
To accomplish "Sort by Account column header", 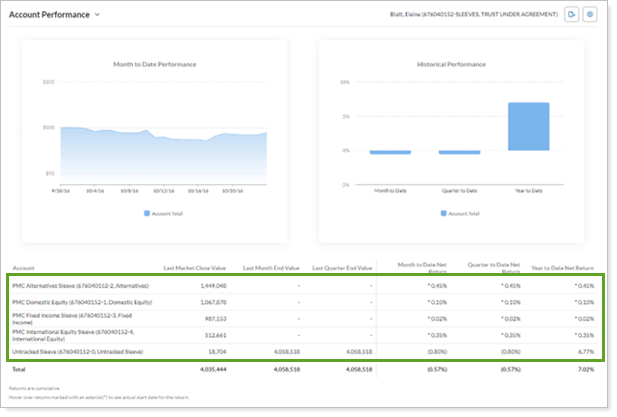I will coord(24,268).
